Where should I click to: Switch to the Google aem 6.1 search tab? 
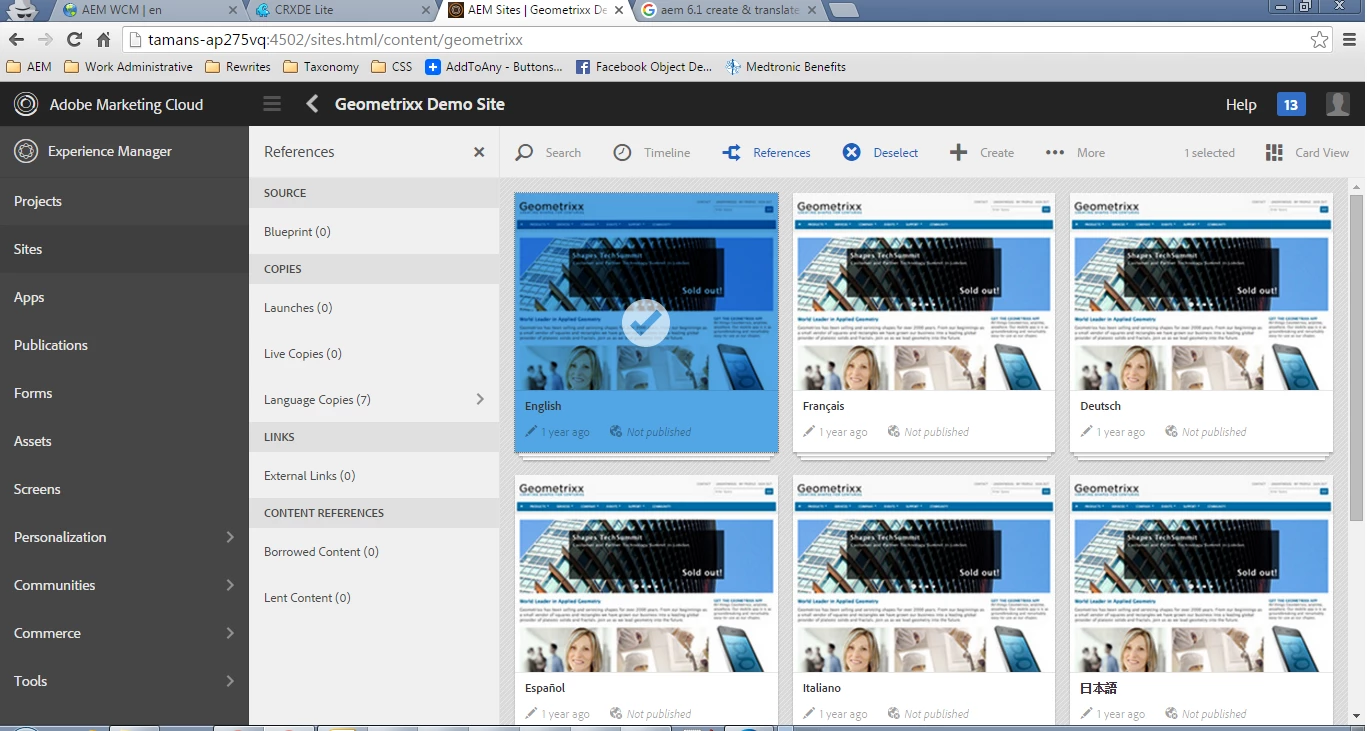point(728,10)
